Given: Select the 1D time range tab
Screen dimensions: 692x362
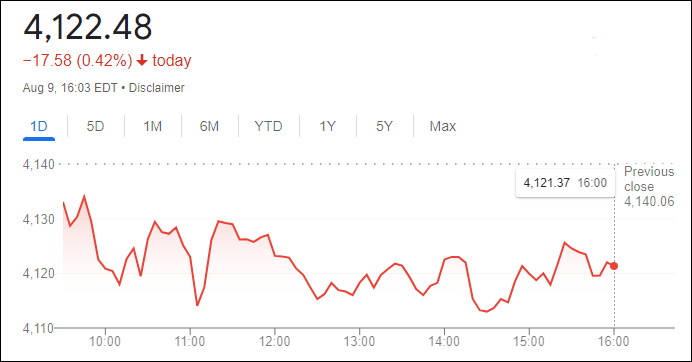Looking at the screenshot, I should click(39, 127).
